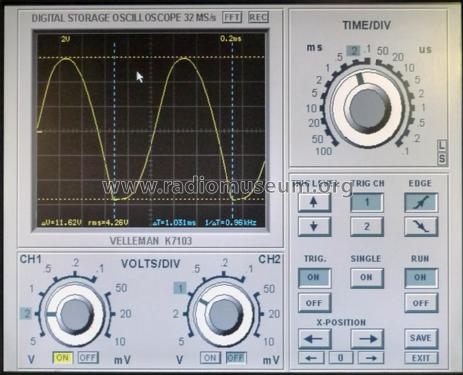Raise the trigger level with the up arrow
The width and height of the screenshot is (463, 375).
pyautogui.click(x=314, y=202)
